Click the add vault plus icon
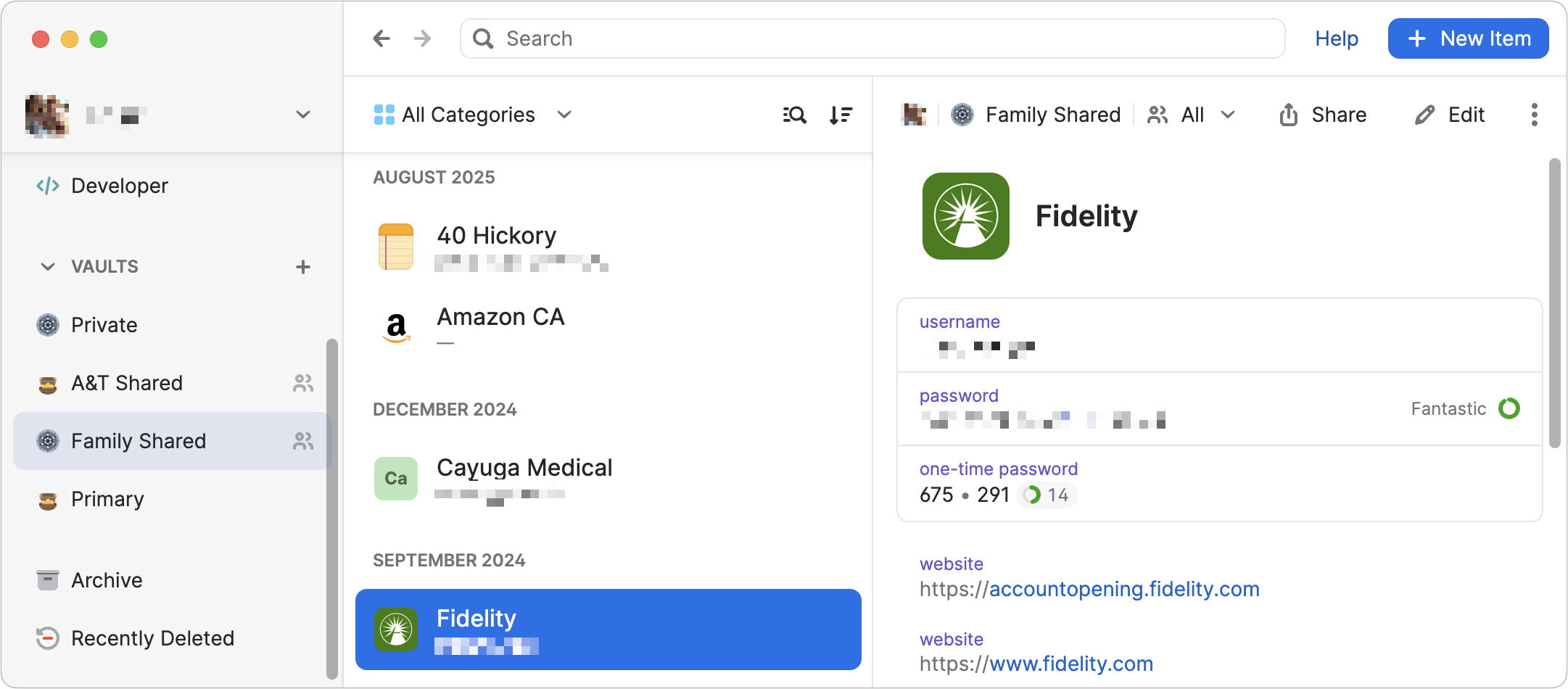The image size is (1568, 689). (303, 267)
